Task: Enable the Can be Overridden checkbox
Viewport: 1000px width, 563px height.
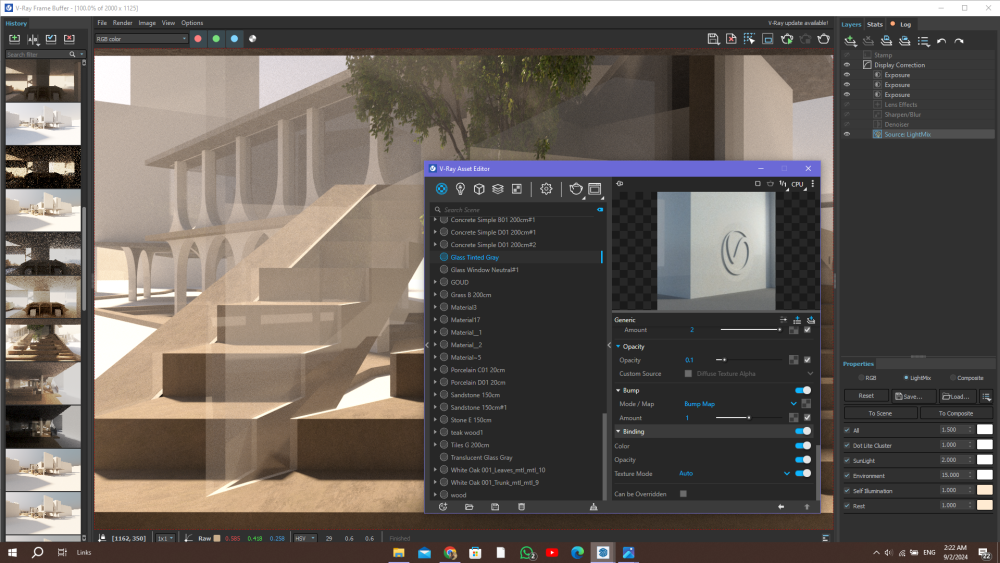Action: (684, 493)
